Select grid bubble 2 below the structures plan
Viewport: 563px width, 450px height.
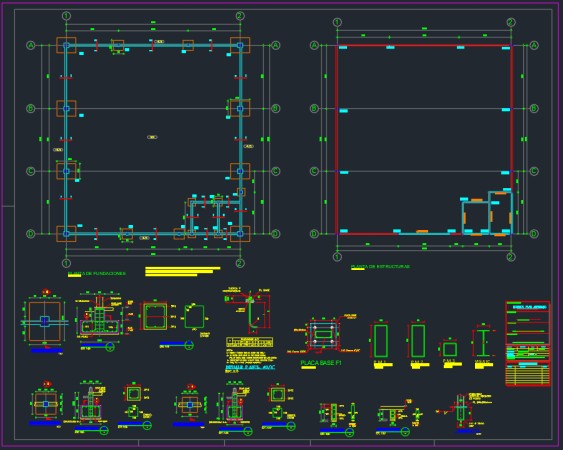[x=511, y=257]
